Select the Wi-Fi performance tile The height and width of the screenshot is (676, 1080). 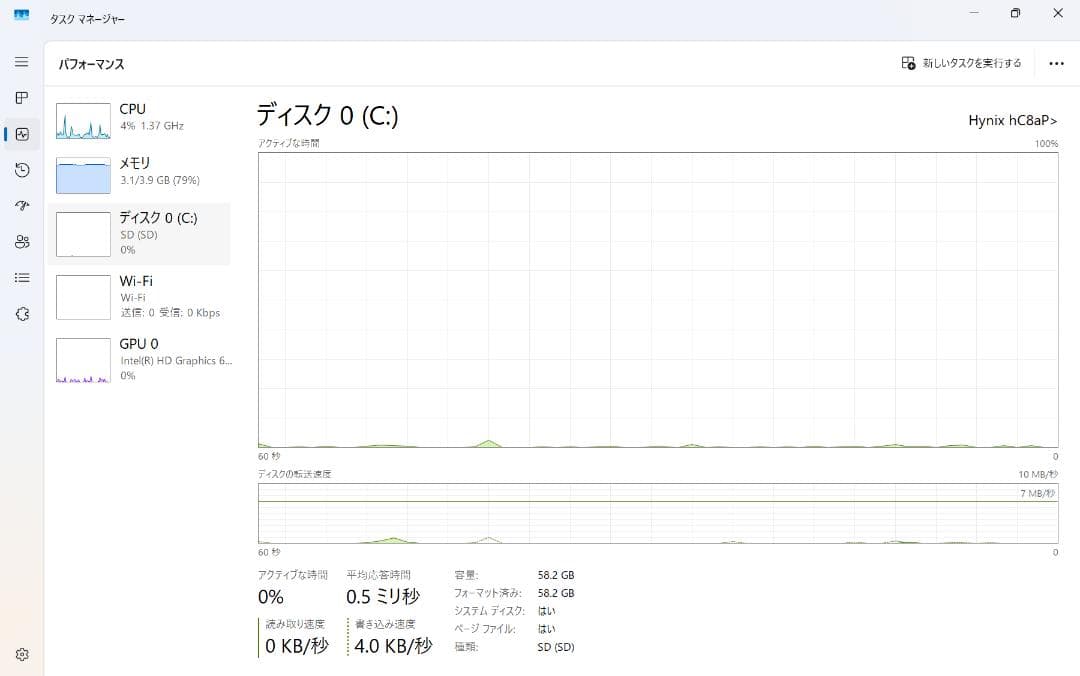(140, 296)
